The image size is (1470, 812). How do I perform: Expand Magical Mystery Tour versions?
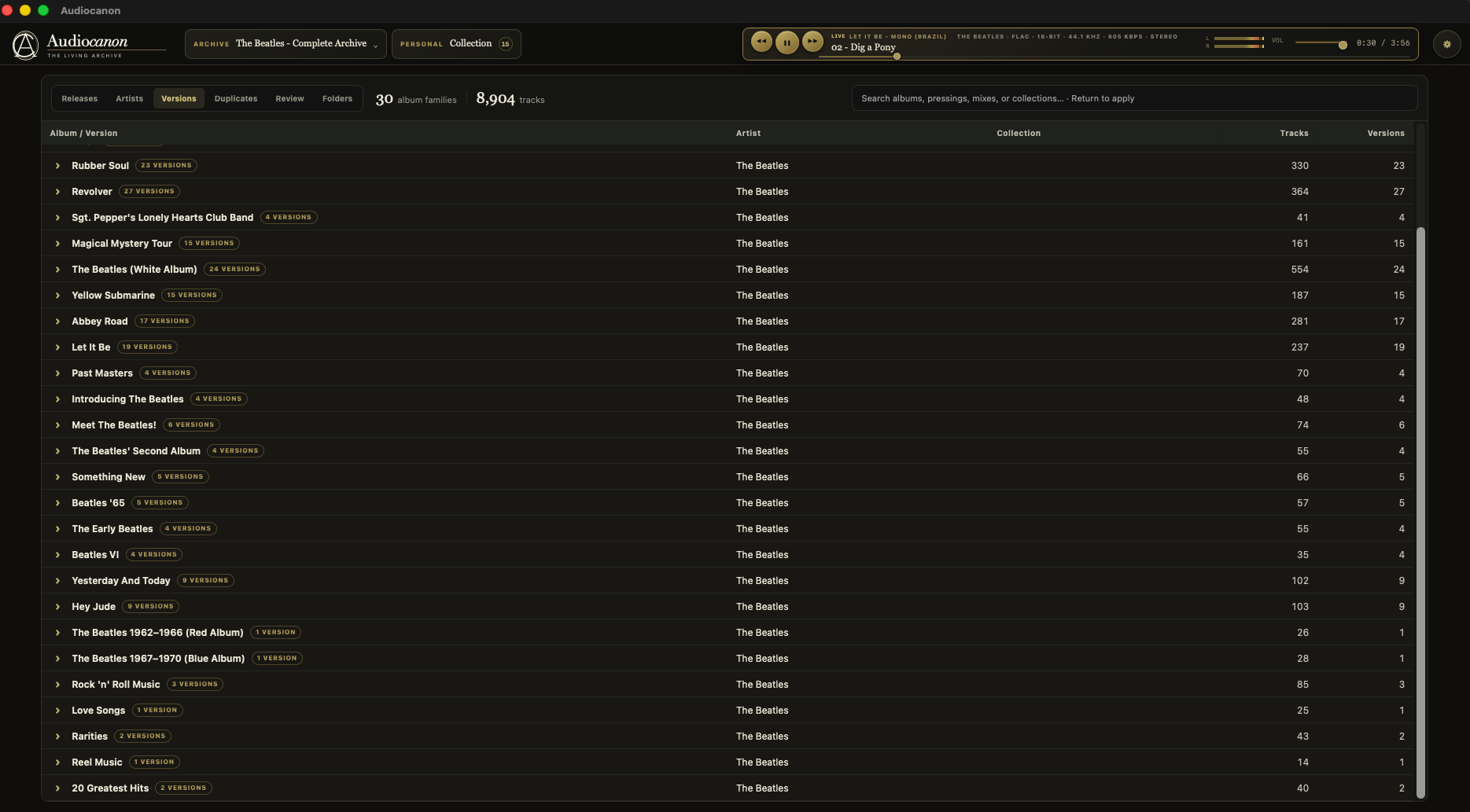57,244
